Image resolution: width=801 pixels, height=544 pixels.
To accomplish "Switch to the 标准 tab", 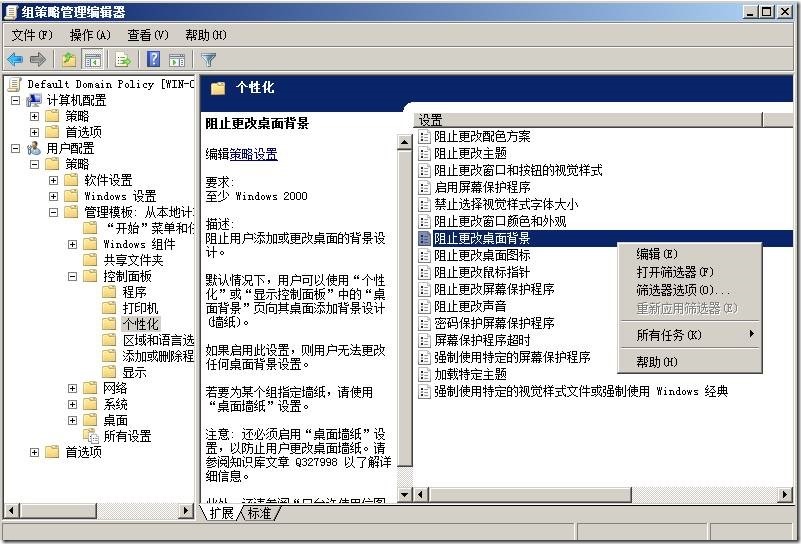I will tap(259, 513).
